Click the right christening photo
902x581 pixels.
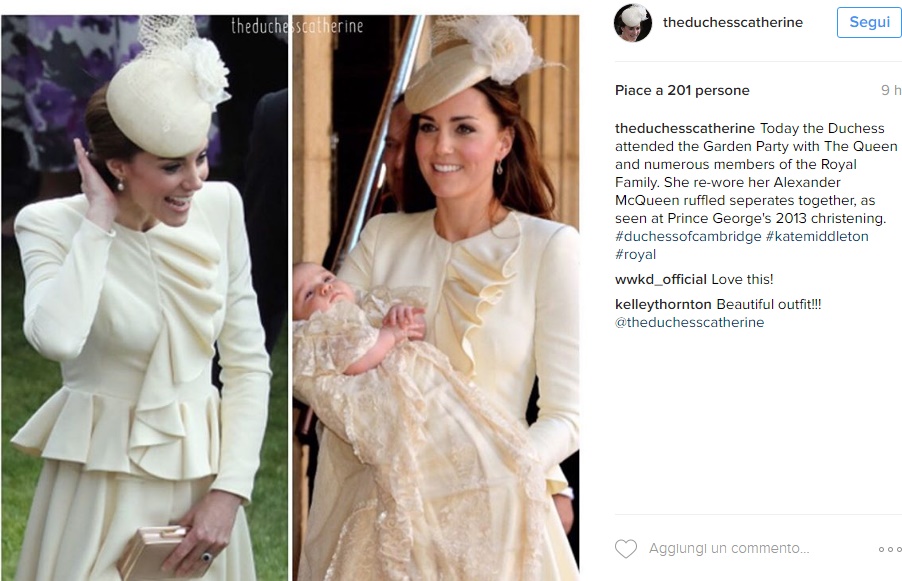[436, 298]
